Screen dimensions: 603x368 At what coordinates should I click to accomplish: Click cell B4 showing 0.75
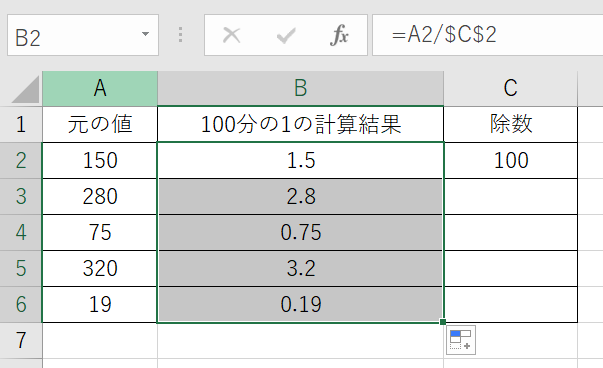point(301,233)
